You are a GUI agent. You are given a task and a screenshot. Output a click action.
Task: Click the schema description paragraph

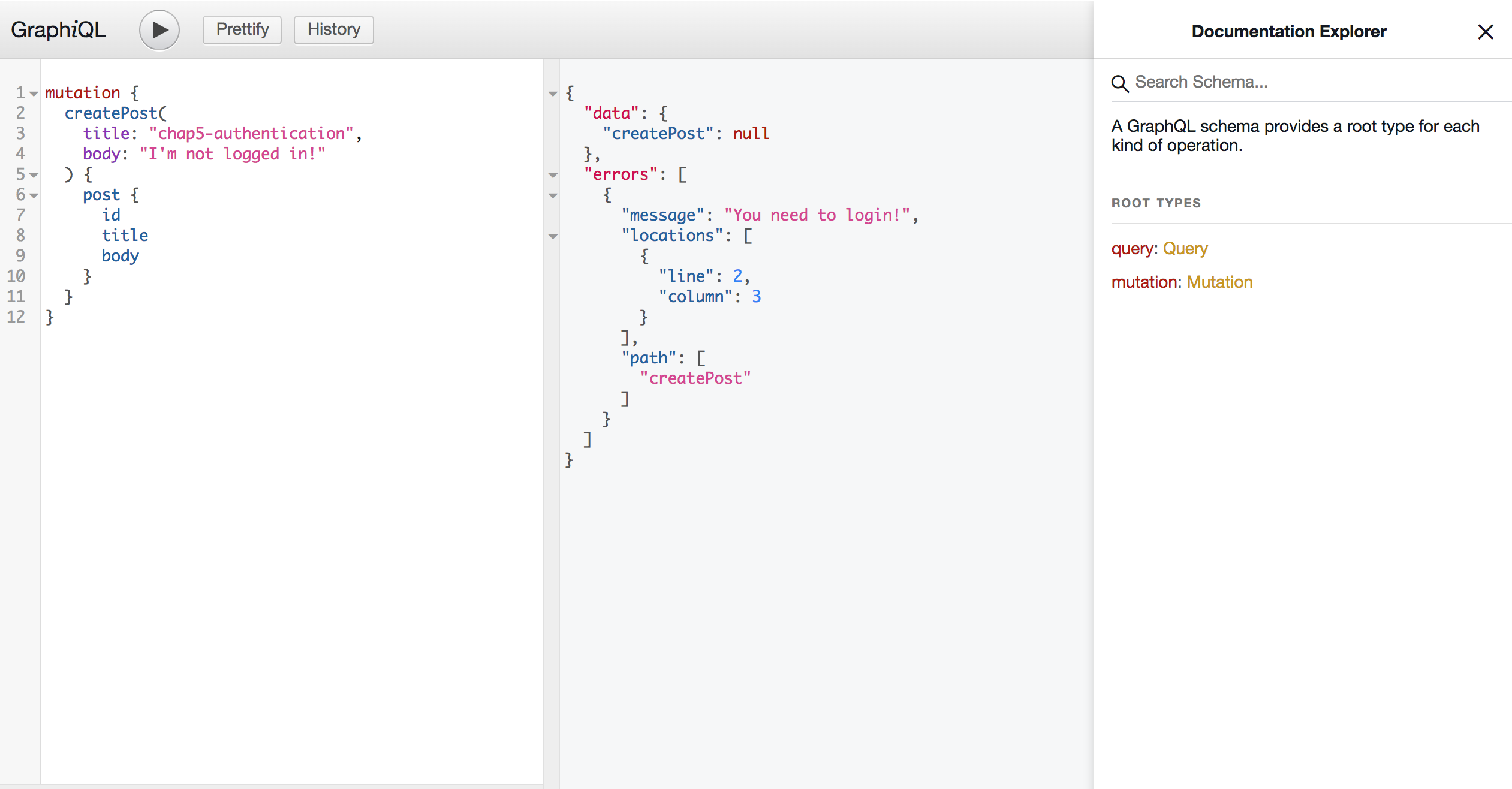(1295, 136)
